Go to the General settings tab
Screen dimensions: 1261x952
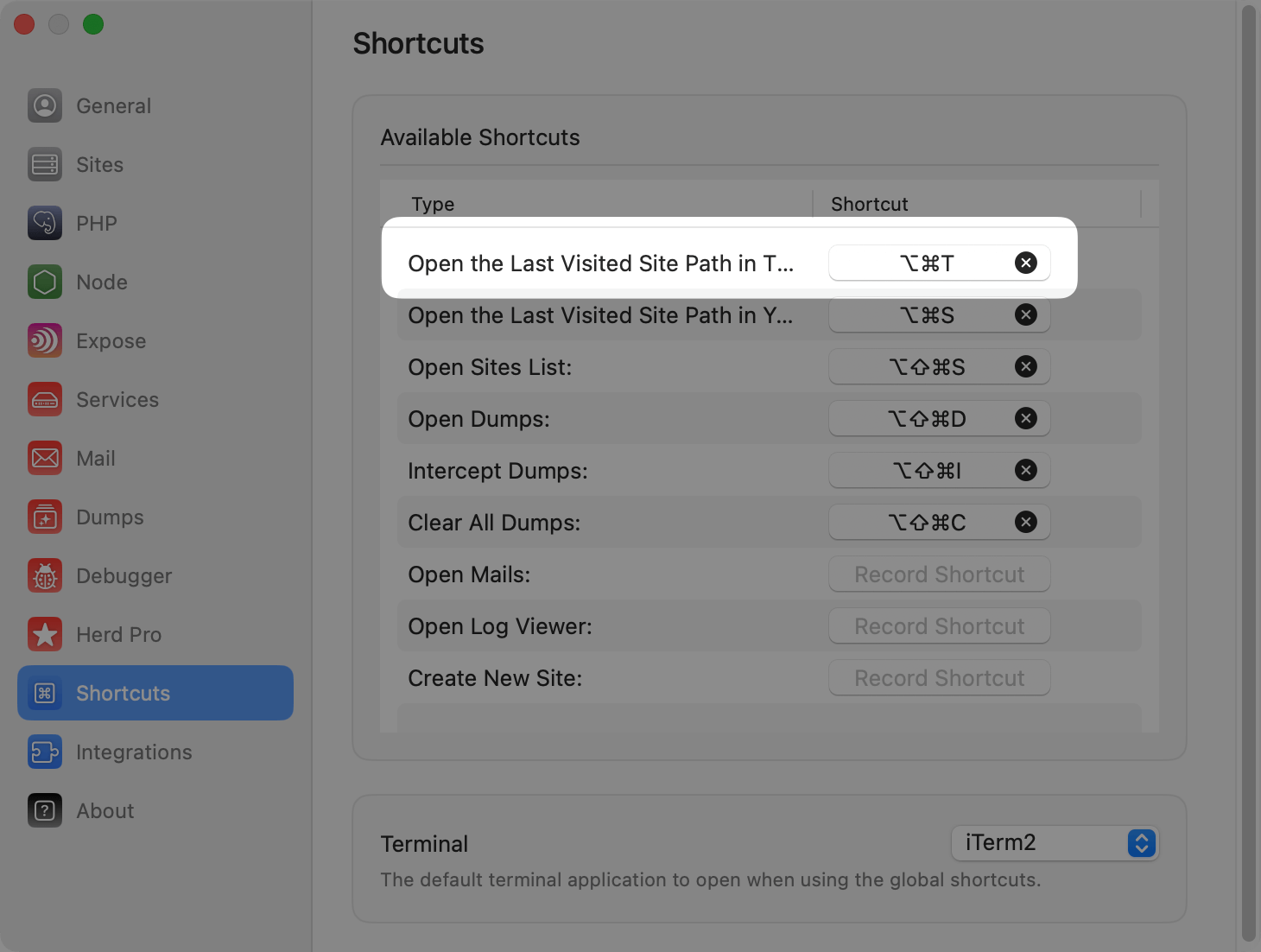pos(113,105)
